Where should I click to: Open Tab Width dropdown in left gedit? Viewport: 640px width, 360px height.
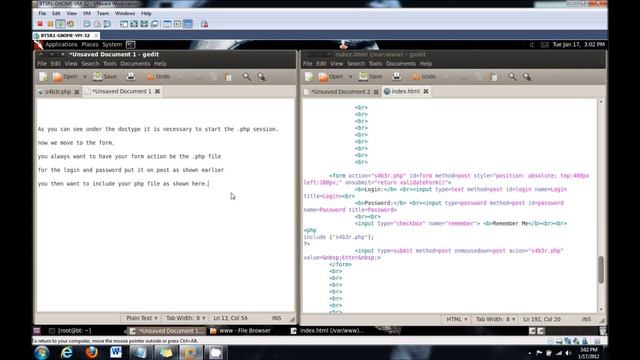(186, 318)
